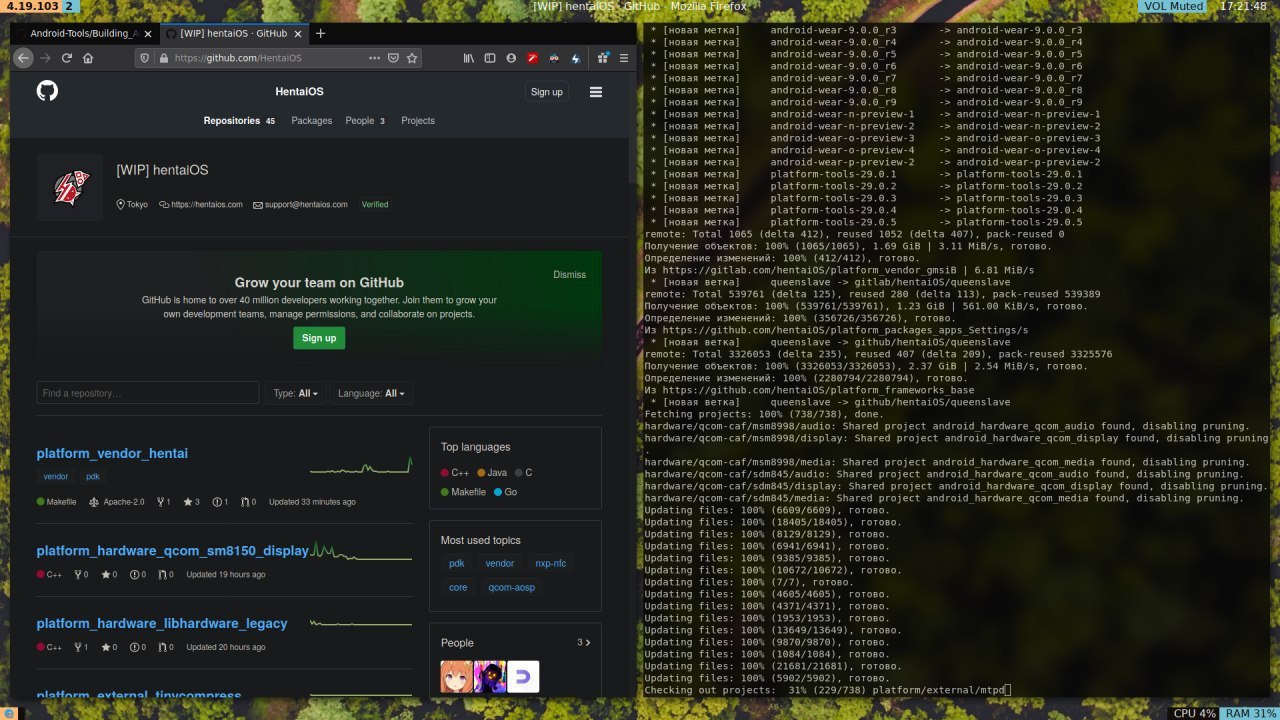1280x720 pixels.
Task: Click the red extension icon in toolbar
Action: (533, 58)
